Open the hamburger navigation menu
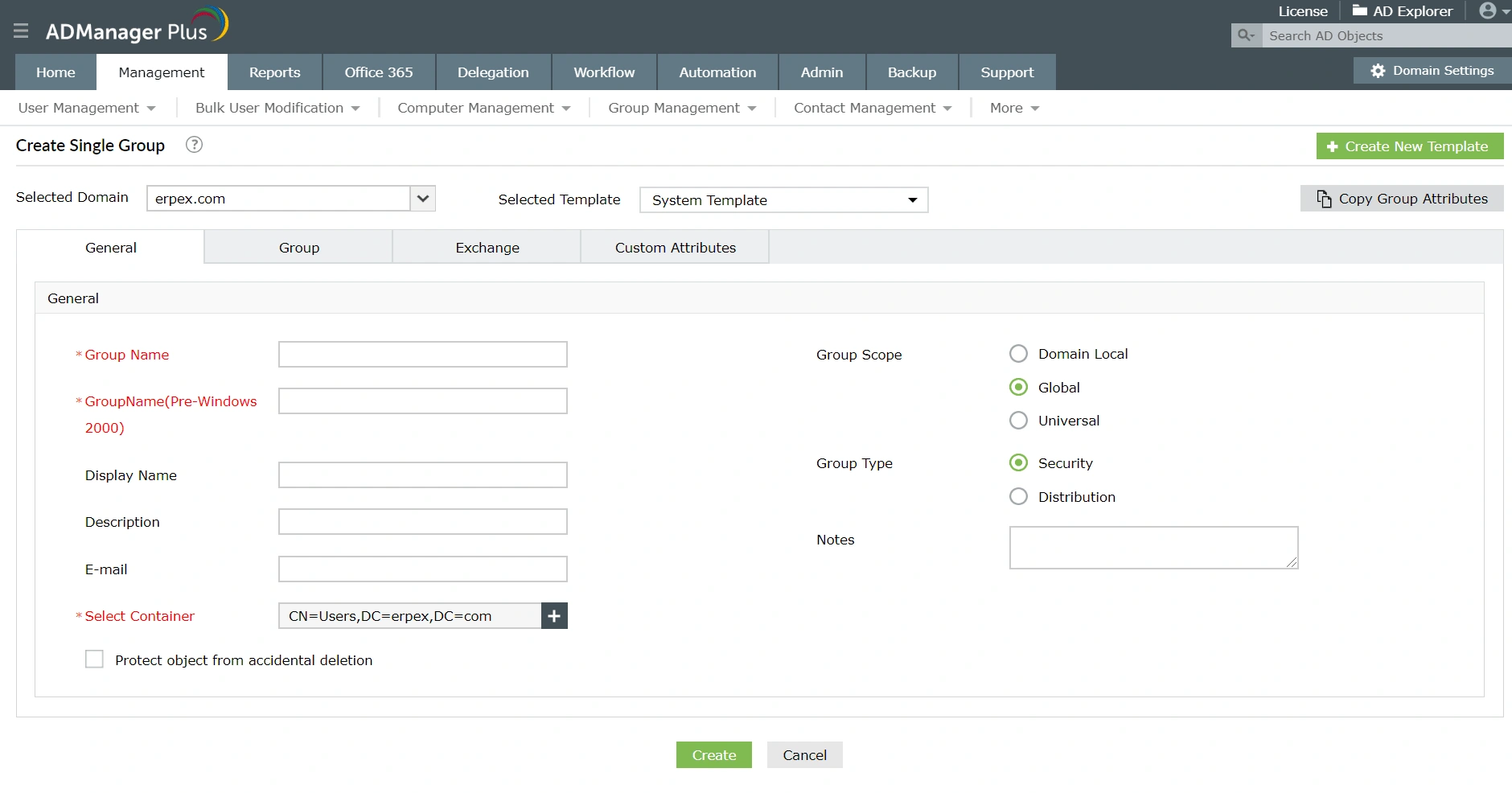 coord(21,31)
